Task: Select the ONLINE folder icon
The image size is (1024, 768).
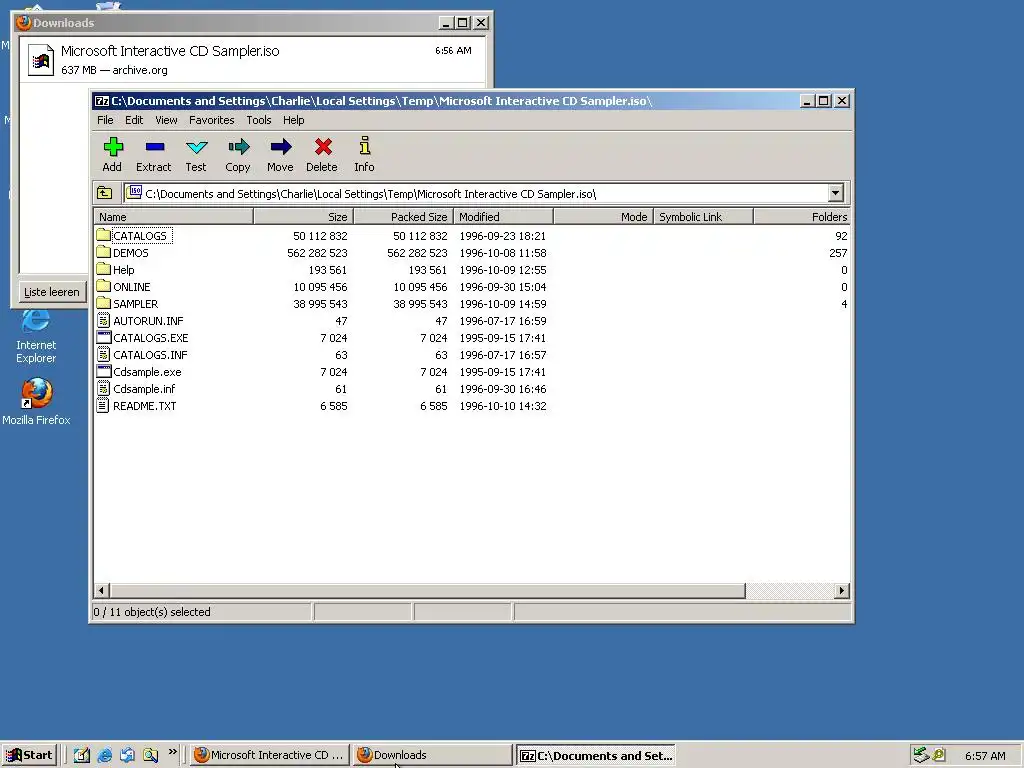Action: 103,286
